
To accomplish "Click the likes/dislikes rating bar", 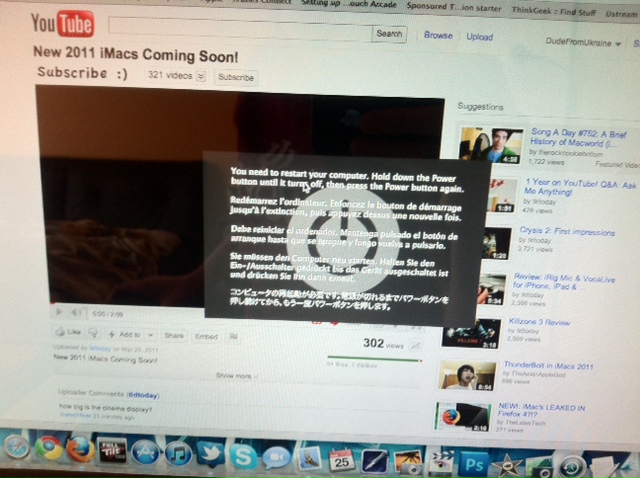I will point(374,360).
